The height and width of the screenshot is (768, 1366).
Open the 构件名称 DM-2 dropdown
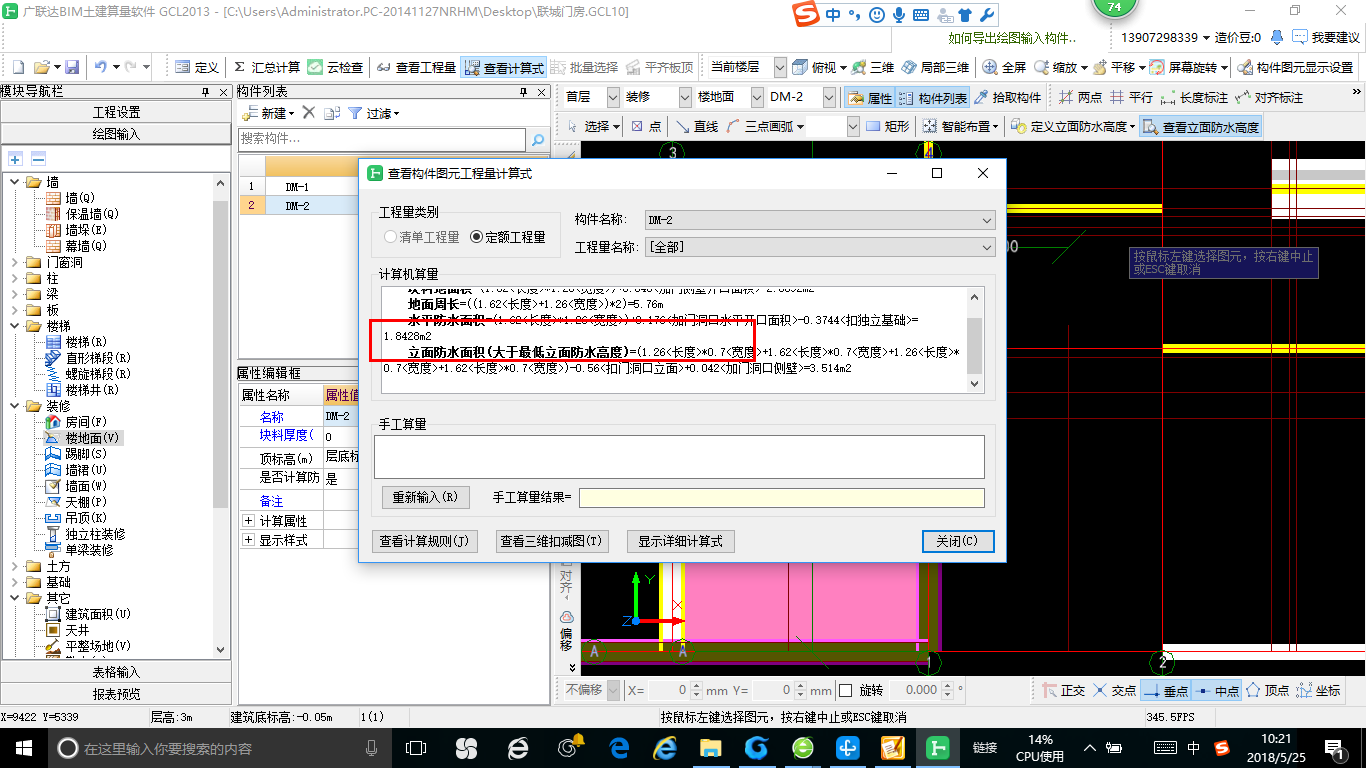click(820, 220)
